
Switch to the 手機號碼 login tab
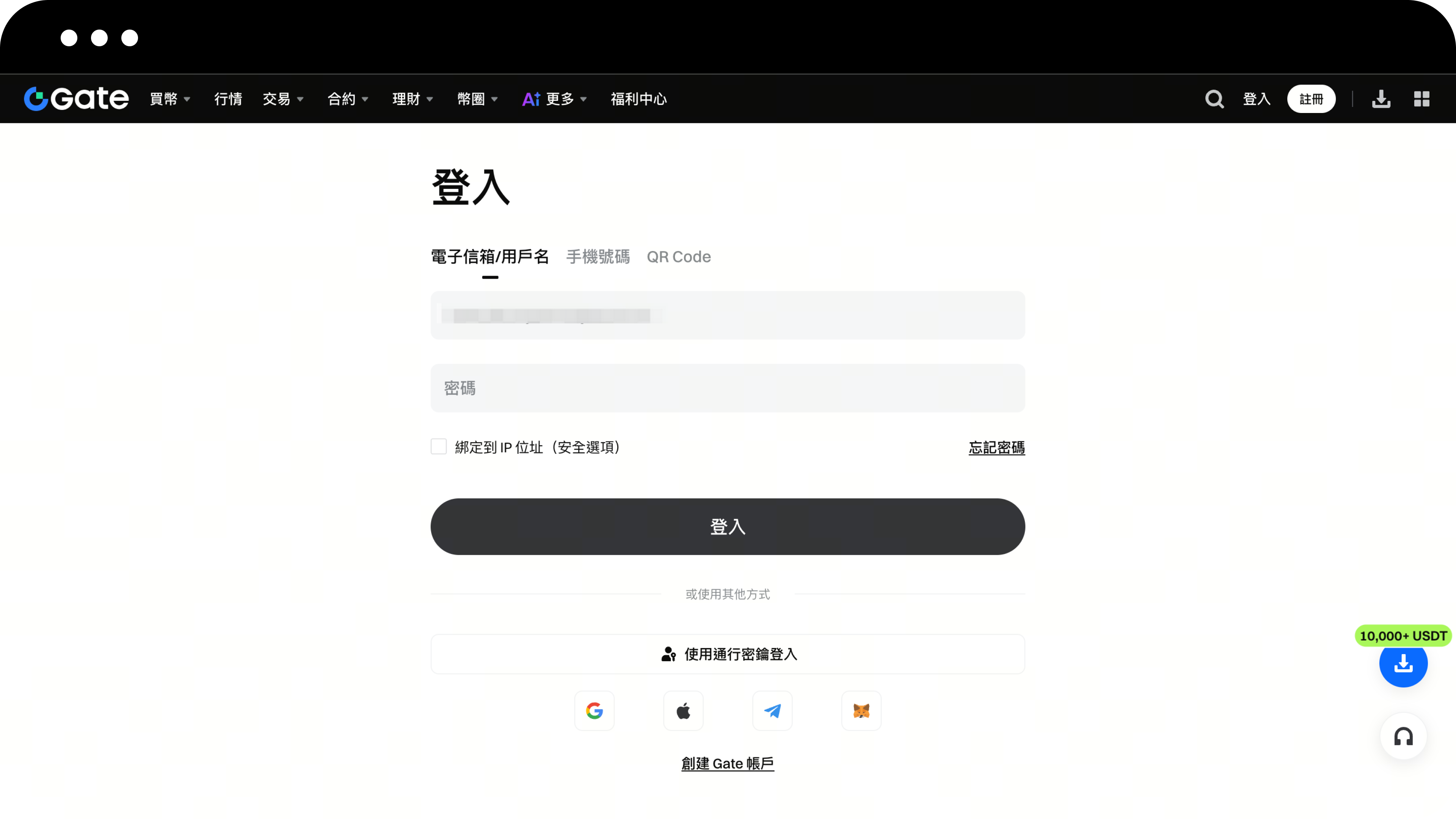(598, 257)
